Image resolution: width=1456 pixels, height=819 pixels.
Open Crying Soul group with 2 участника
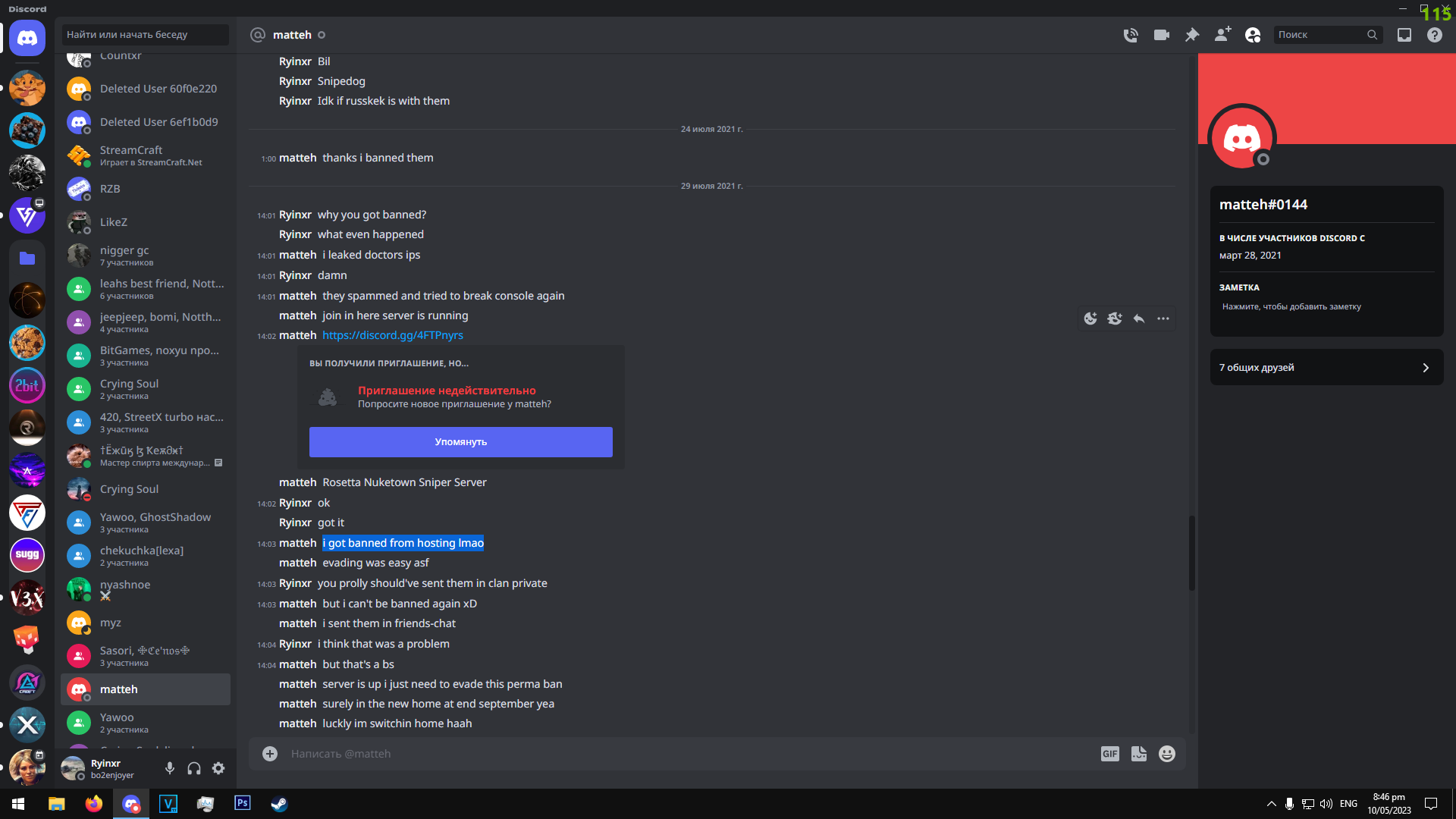145,389
